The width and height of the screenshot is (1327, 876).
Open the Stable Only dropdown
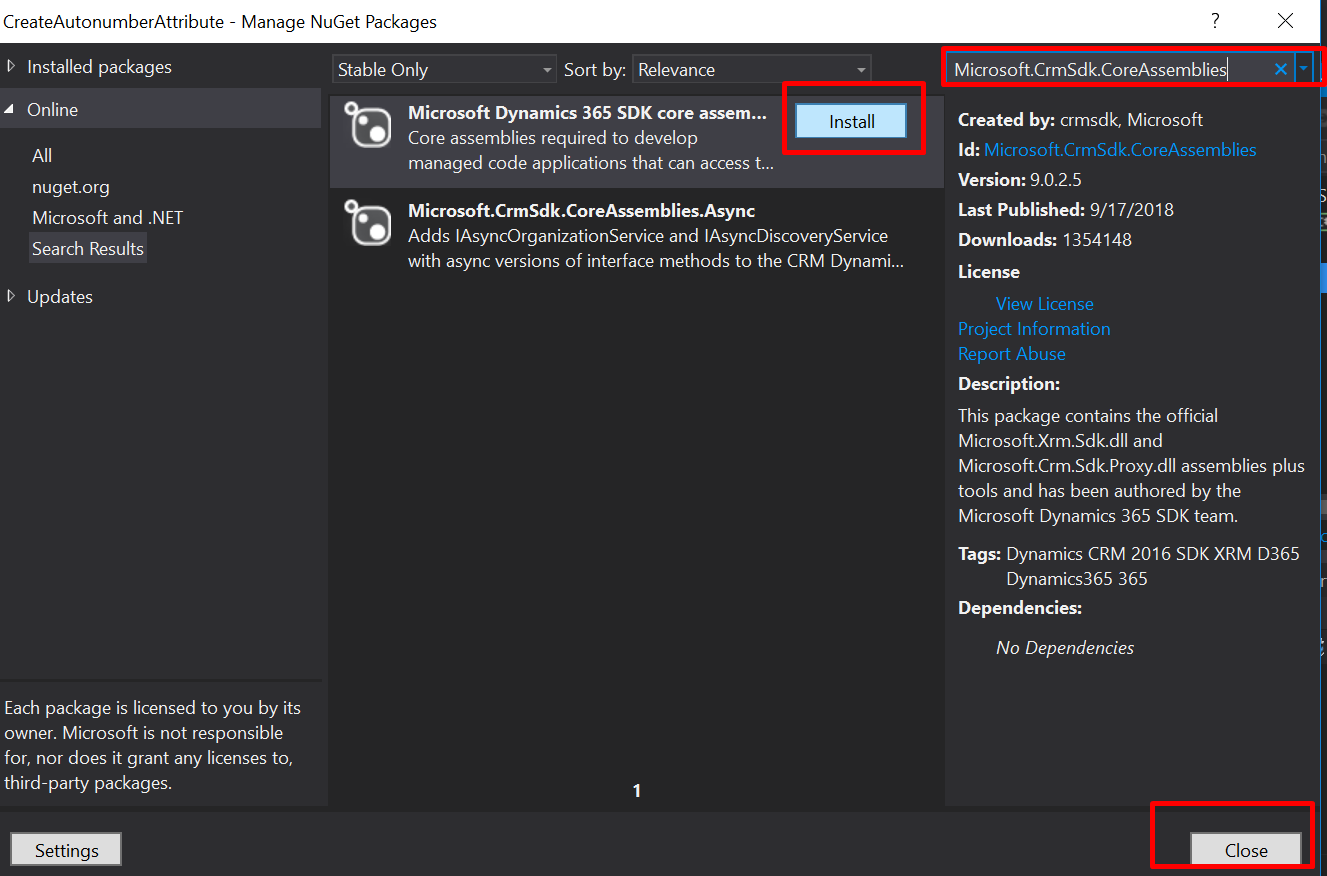[x=444, y=70]
